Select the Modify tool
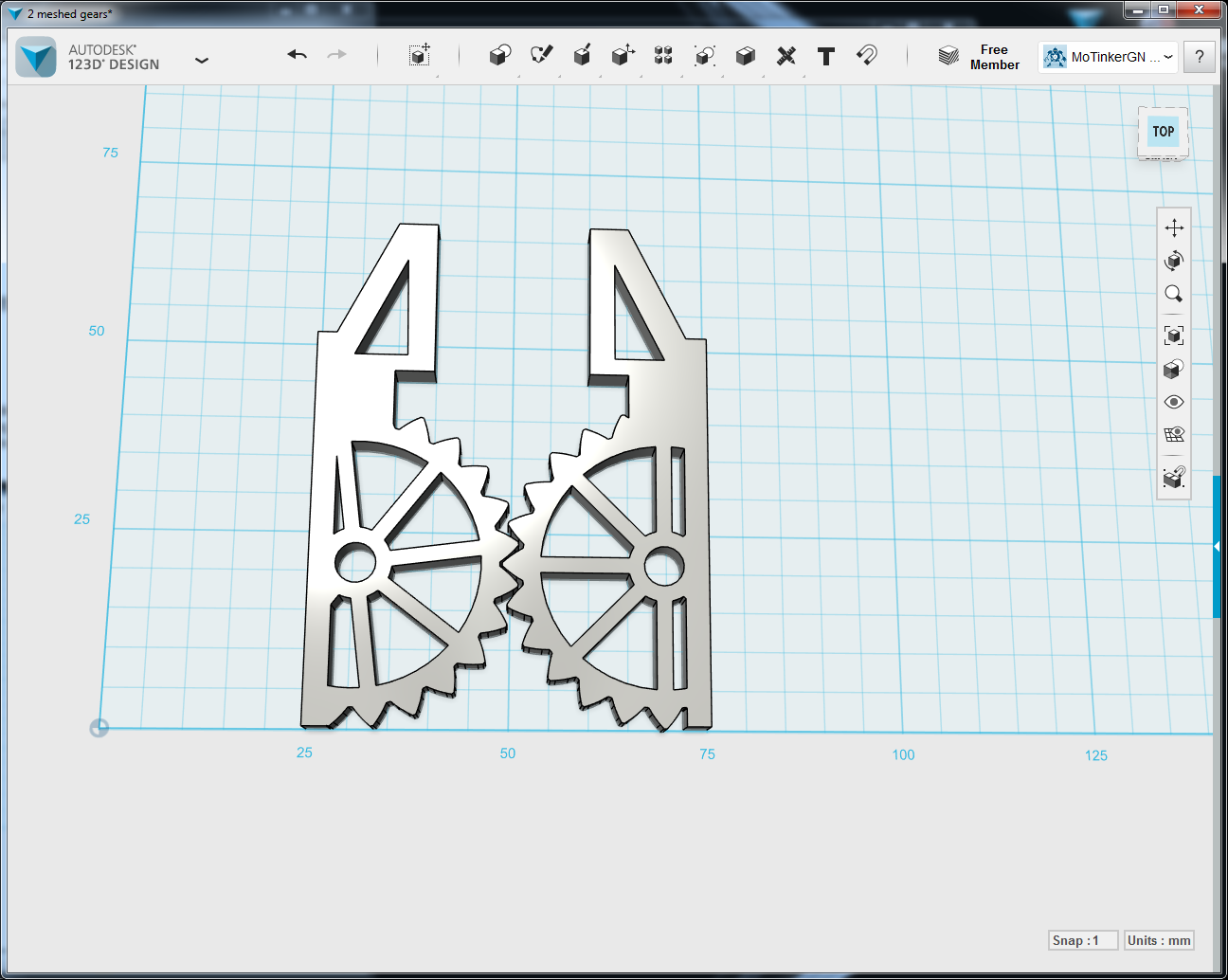The height and width of the screenshot is (980, 1228). [622, 56]
